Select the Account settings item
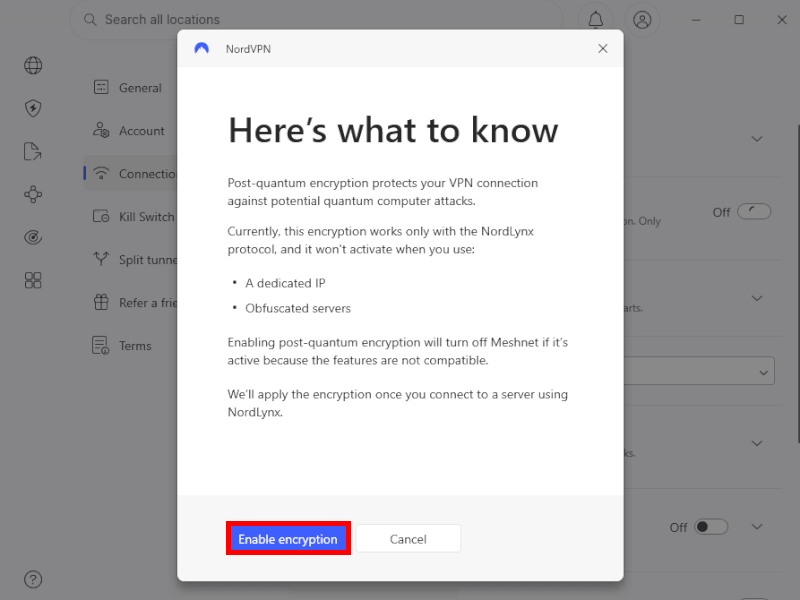The width and height of the screenshot is (800, 600). [130, 131]
